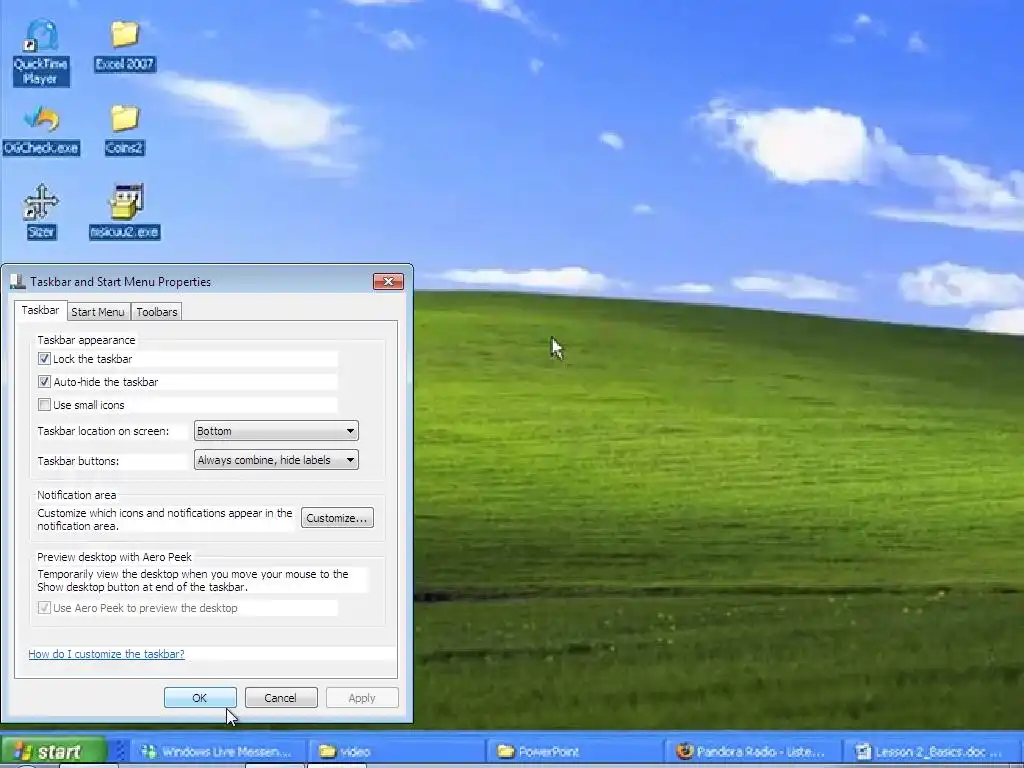1024x768 pixels.
Task: Select the OGCheck.exe desktop icon
Action: pos(41,129)
